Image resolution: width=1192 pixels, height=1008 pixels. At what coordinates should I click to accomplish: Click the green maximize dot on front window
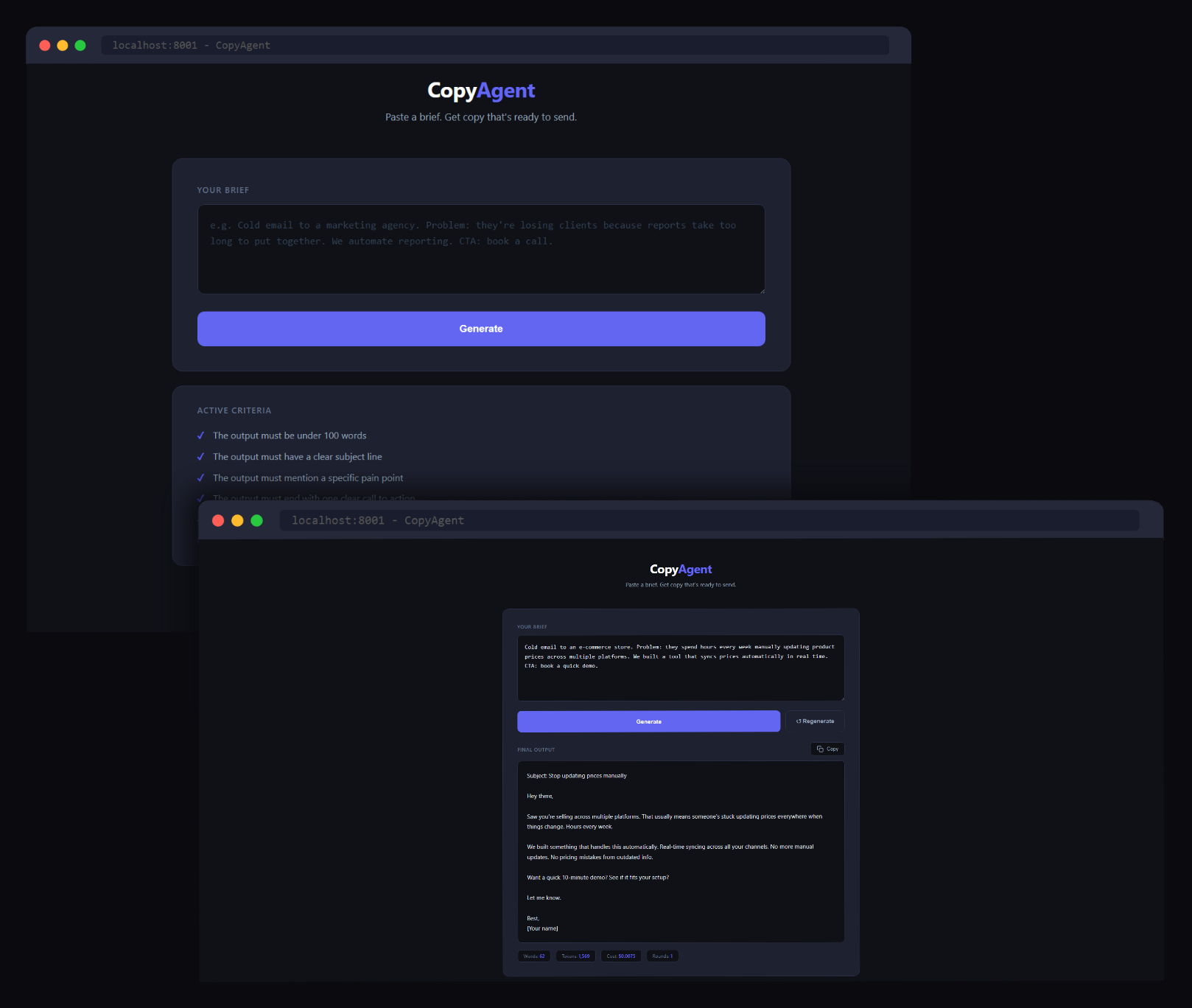(x=256, y=520)
